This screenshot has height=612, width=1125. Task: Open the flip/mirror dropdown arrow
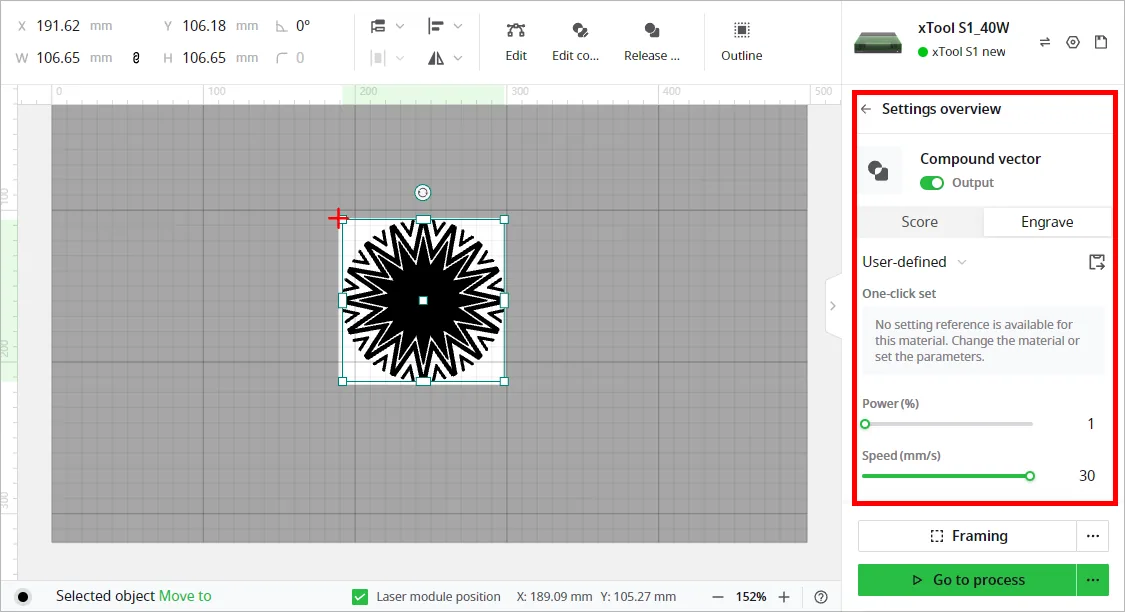click(458, 58)
